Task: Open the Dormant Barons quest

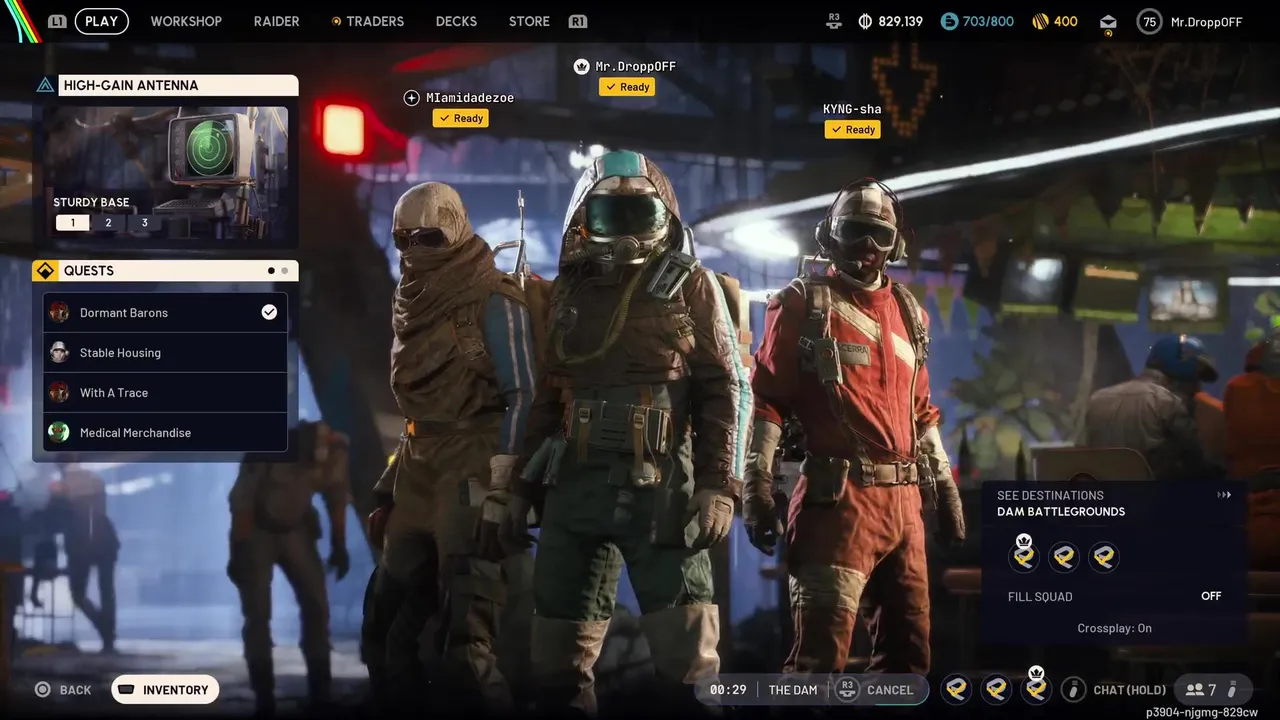Action: click(165, 313)
